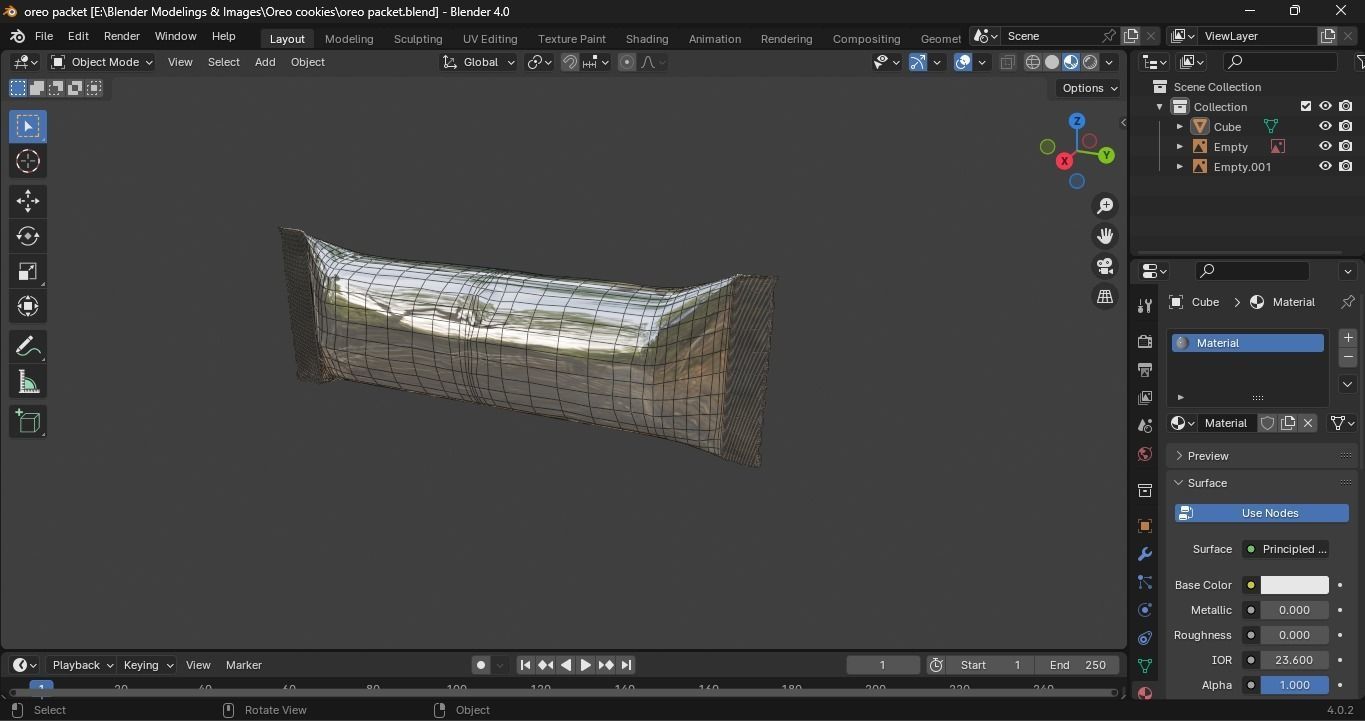Open the Physics properties tab
The height and width of the screenshot is (721, 1365).
(x=1145, y=610)
